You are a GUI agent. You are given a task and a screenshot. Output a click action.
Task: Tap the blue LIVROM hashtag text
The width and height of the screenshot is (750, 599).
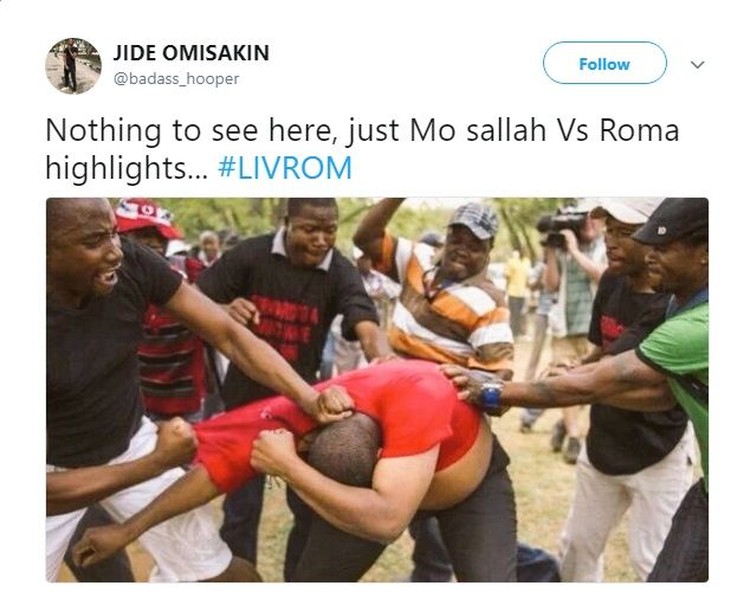(285, 168)
